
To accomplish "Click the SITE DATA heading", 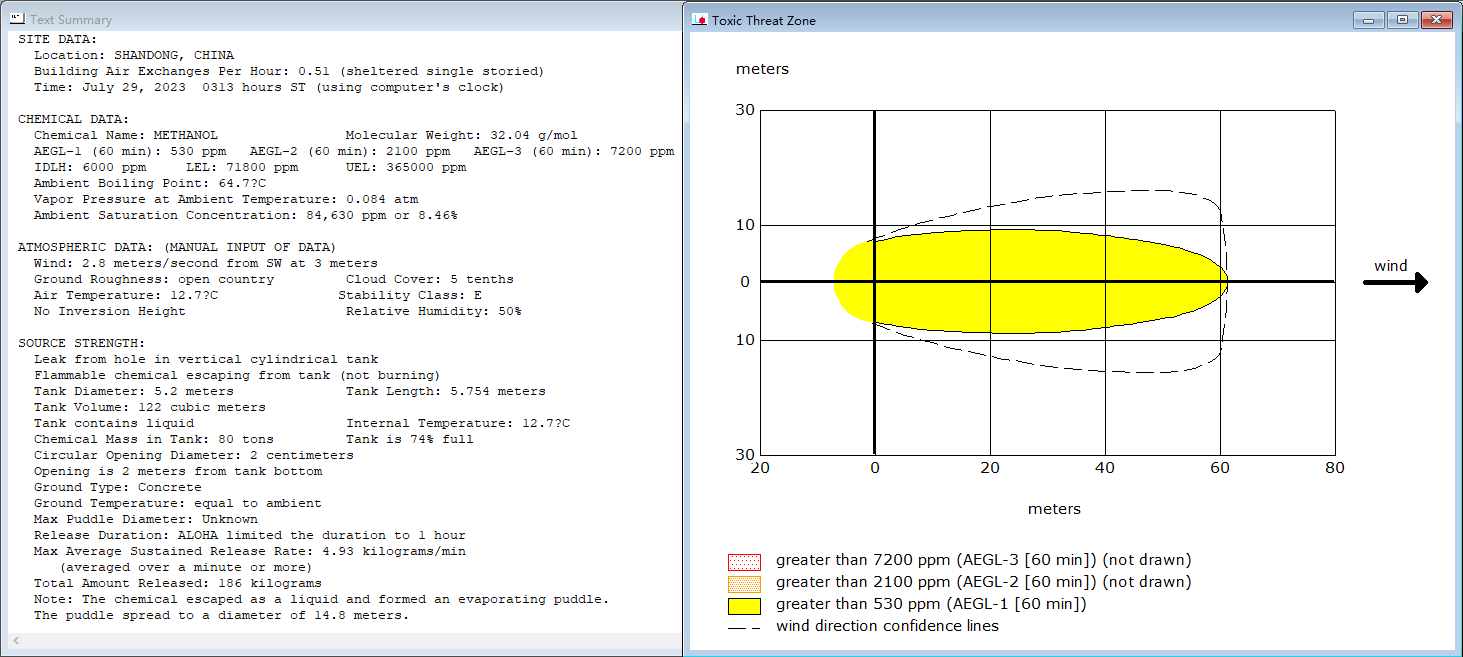I will 58,39.
